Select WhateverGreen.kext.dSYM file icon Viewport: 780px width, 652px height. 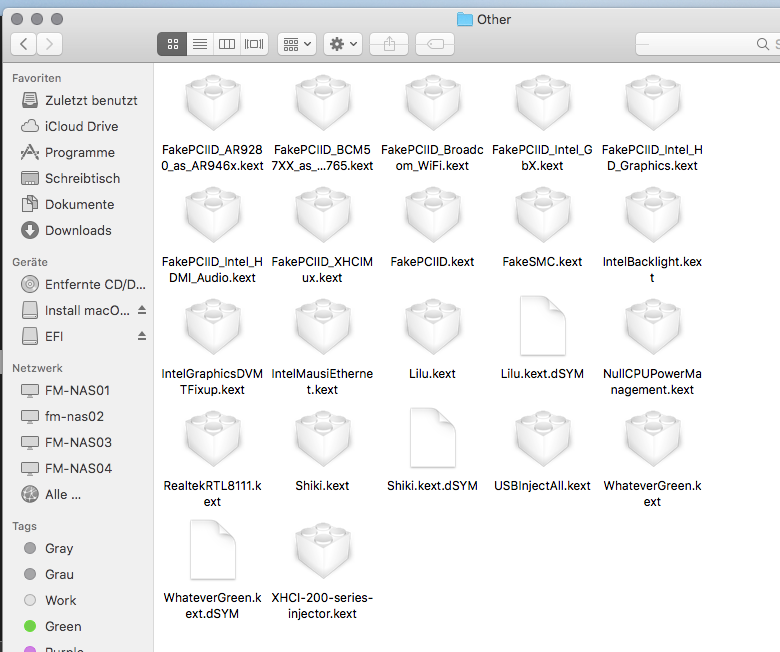[213, 550]
